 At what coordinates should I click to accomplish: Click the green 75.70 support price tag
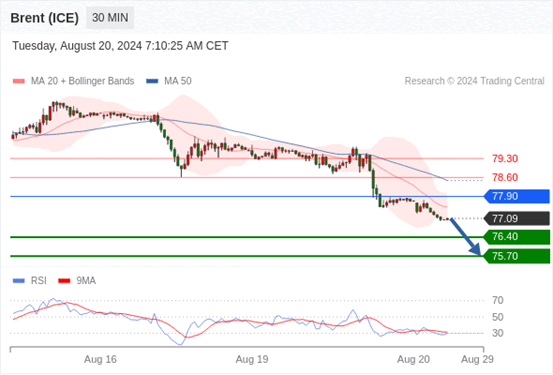click(517, 256)
